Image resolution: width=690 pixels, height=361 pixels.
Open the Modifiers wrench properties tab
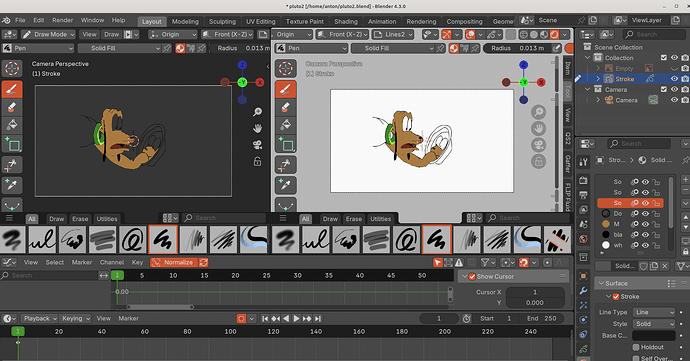584,291
